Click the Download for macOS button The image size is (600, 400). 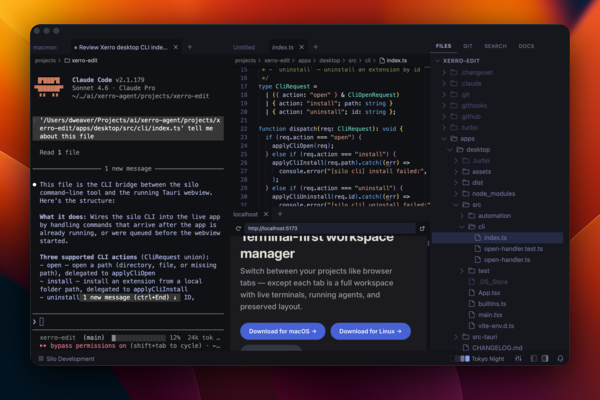[282, 331]
